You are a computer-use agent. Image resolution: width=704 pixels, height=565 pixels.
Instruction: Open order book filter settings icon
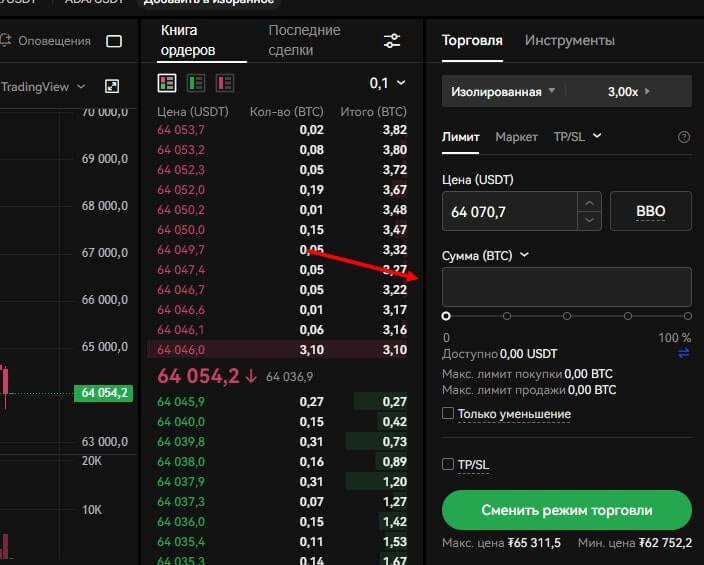tap(392, 40)
